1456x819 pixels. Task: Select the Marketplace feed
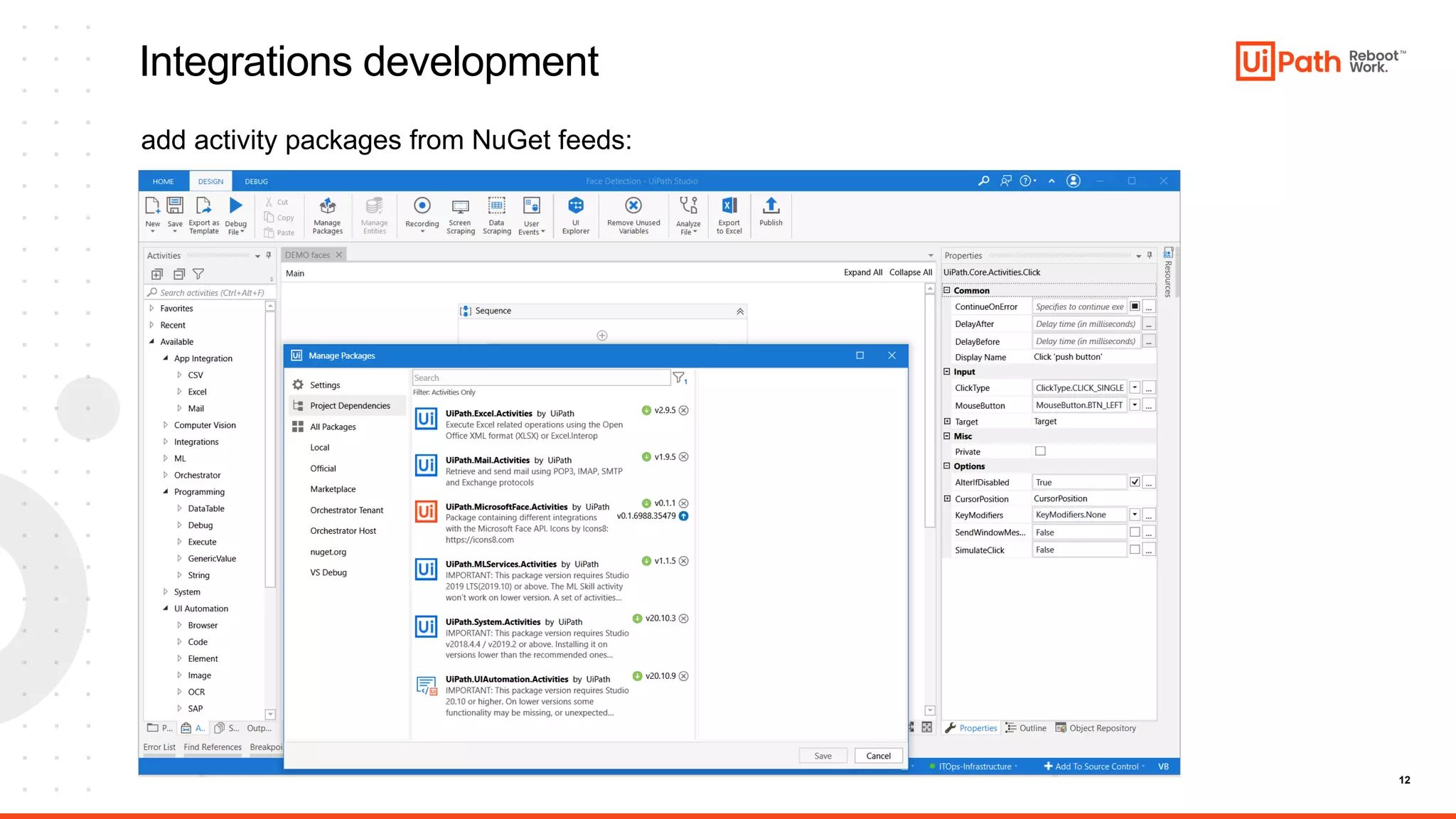coord(333,489)
